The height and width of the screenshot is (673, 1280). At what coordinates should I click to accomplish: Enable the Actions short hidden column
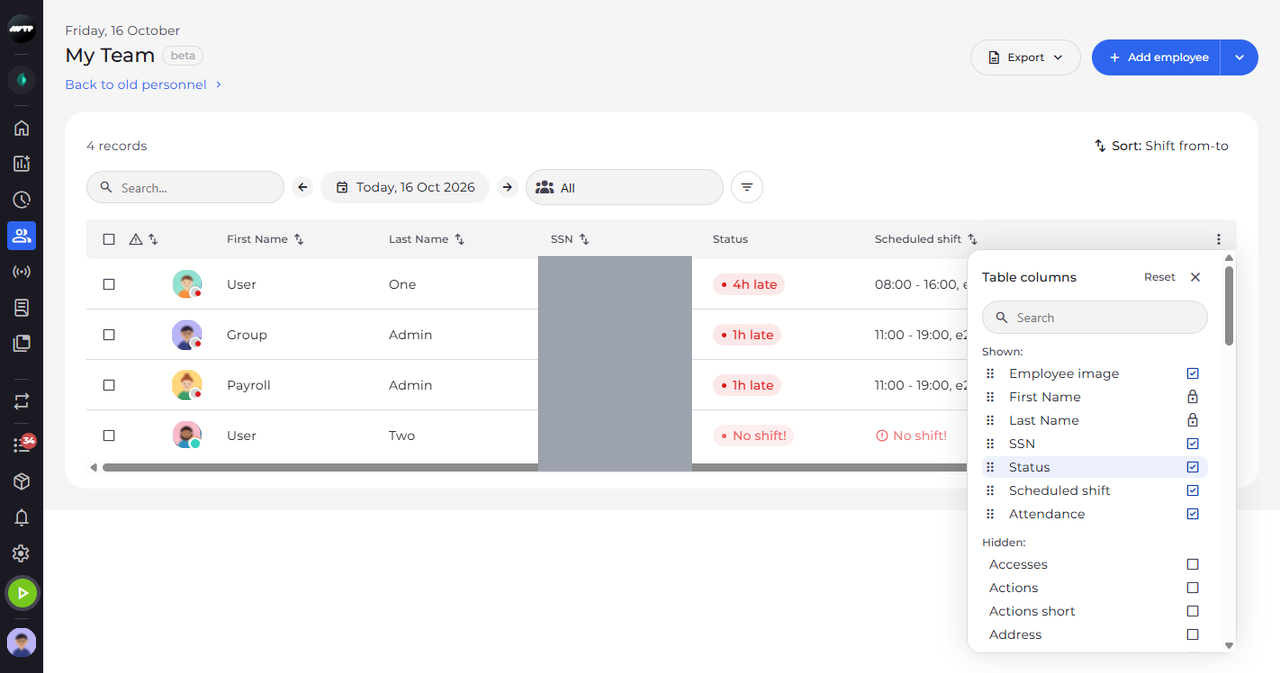(1192, 611)
